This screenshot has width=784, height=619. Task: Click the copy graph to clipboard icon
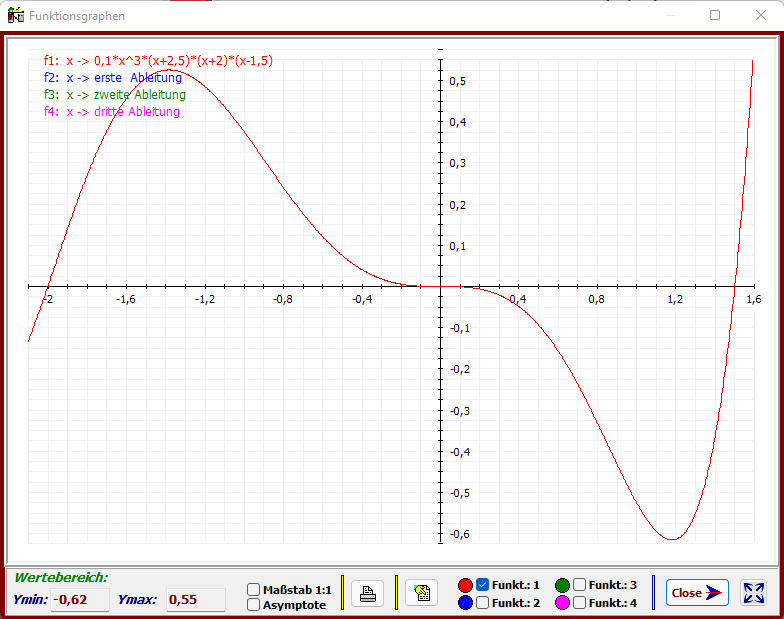[421, 593]
